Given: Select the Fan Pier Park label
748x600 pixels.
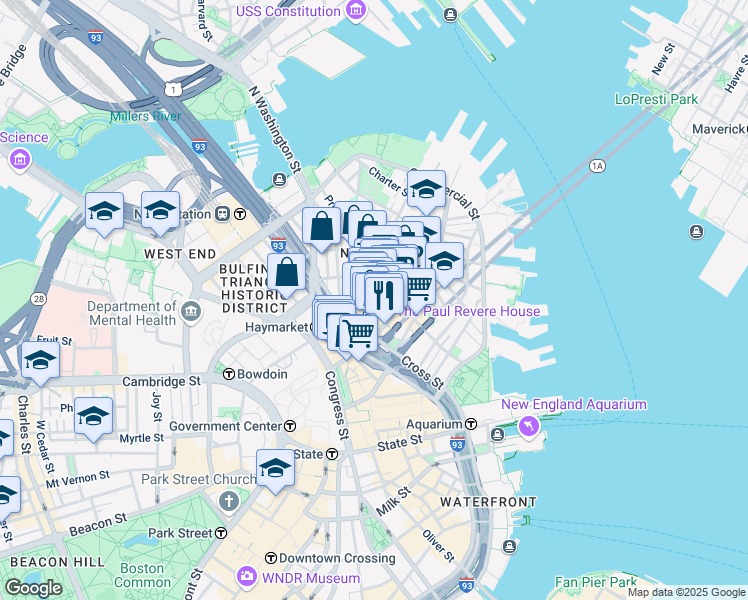Looking at the screenshot, I should coord(596,582).
